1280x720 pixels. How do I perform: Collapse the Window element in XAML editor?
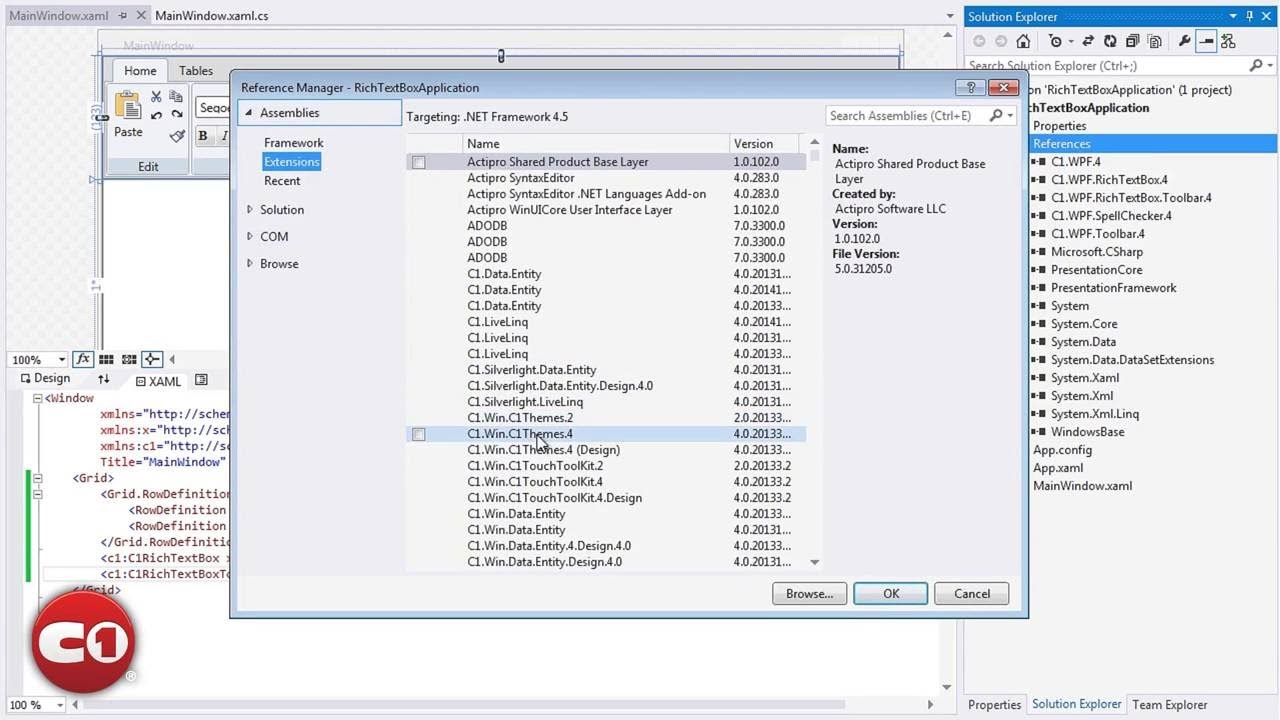(37, 398)
